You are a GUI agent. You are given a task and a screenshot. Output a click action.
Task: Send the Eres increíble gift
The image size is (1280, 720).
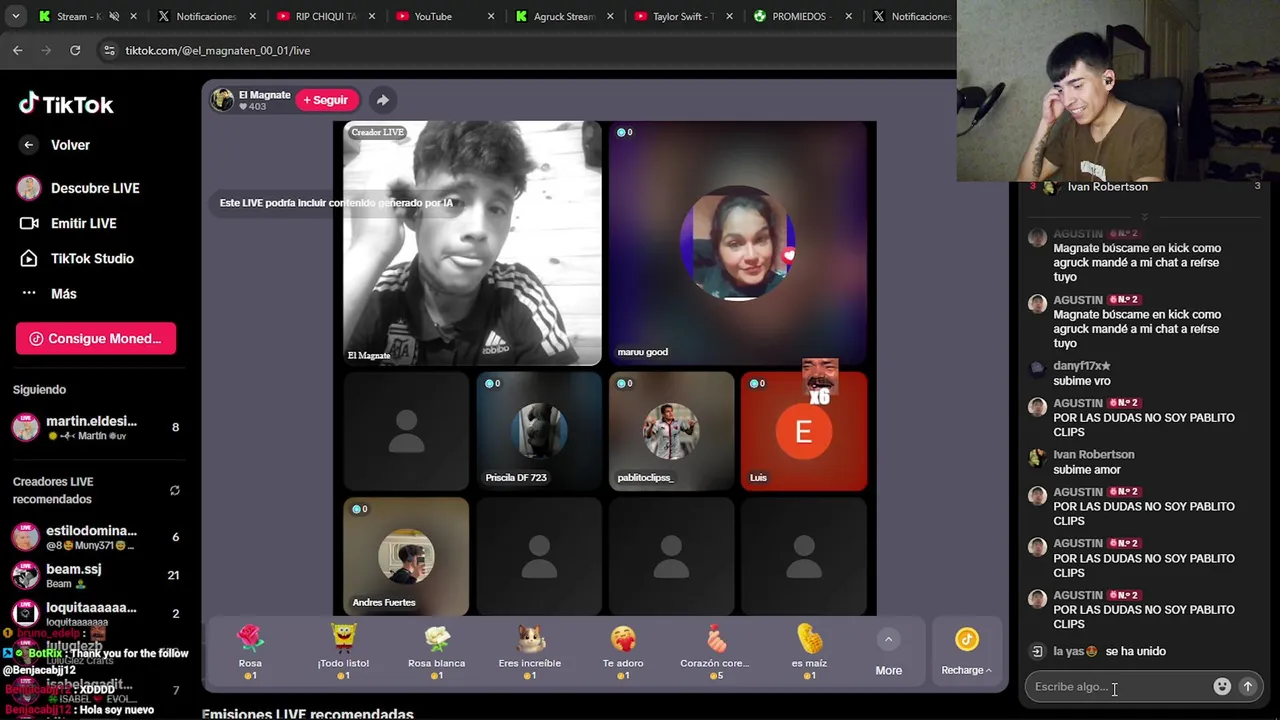click(x=530, y=652)
